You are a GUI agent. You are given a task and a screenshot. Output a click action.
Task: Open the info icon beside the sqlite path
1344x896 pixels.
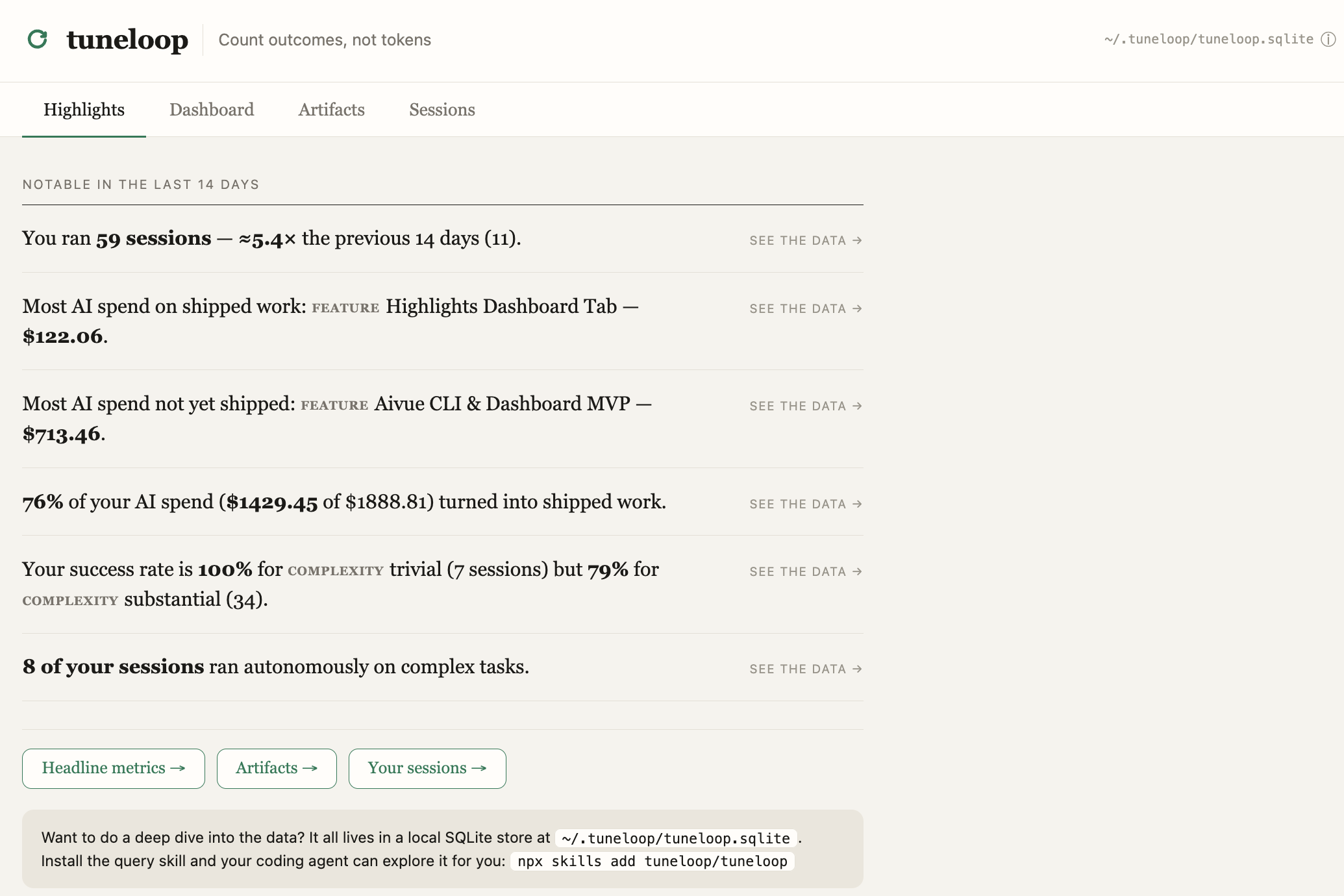tap(1328, 40)
